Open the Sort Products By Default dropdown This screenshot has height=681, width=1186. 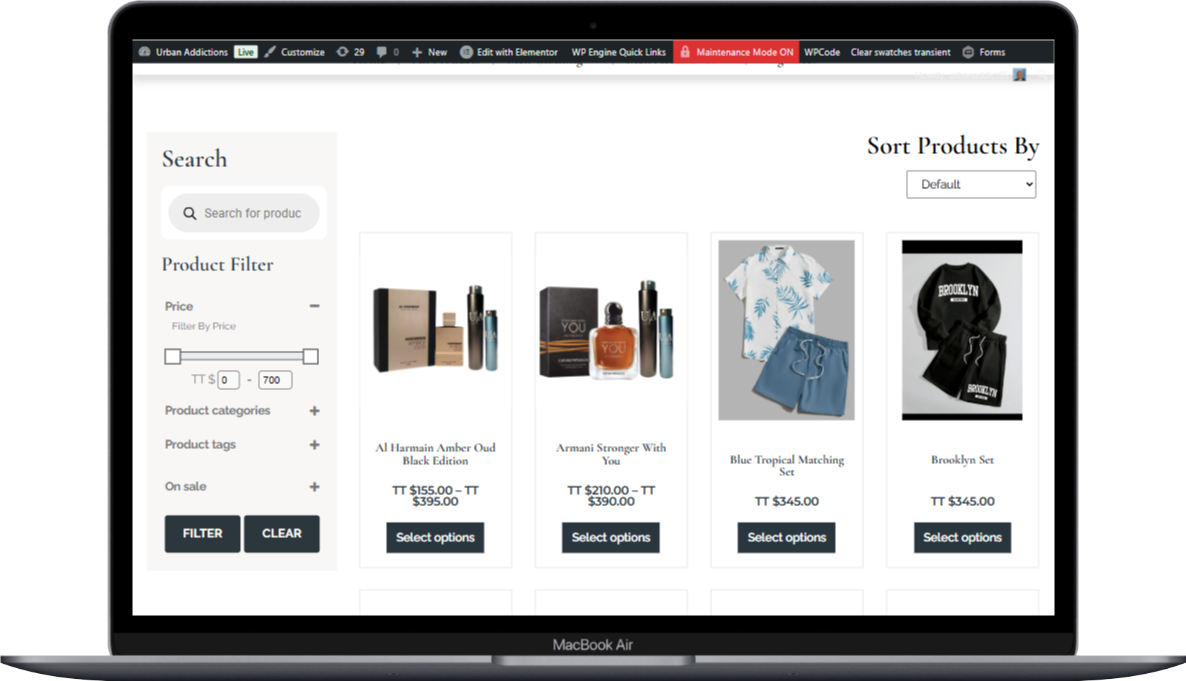(x=971, y=185)
